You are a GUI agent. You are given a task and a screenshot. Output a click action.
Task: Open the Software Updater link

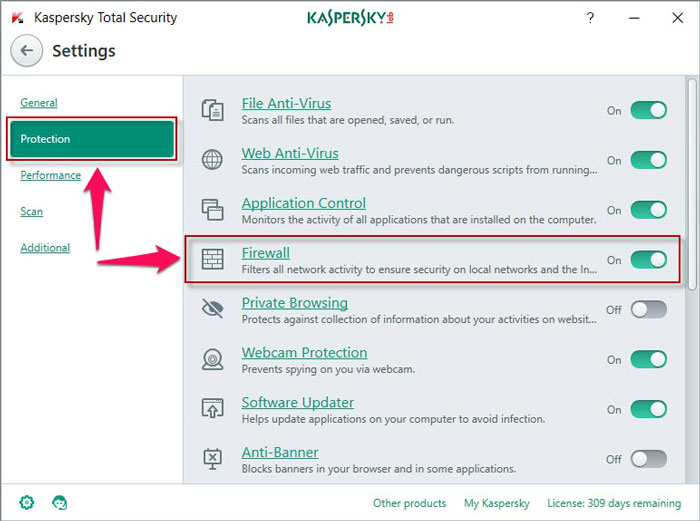coord(298,402)
